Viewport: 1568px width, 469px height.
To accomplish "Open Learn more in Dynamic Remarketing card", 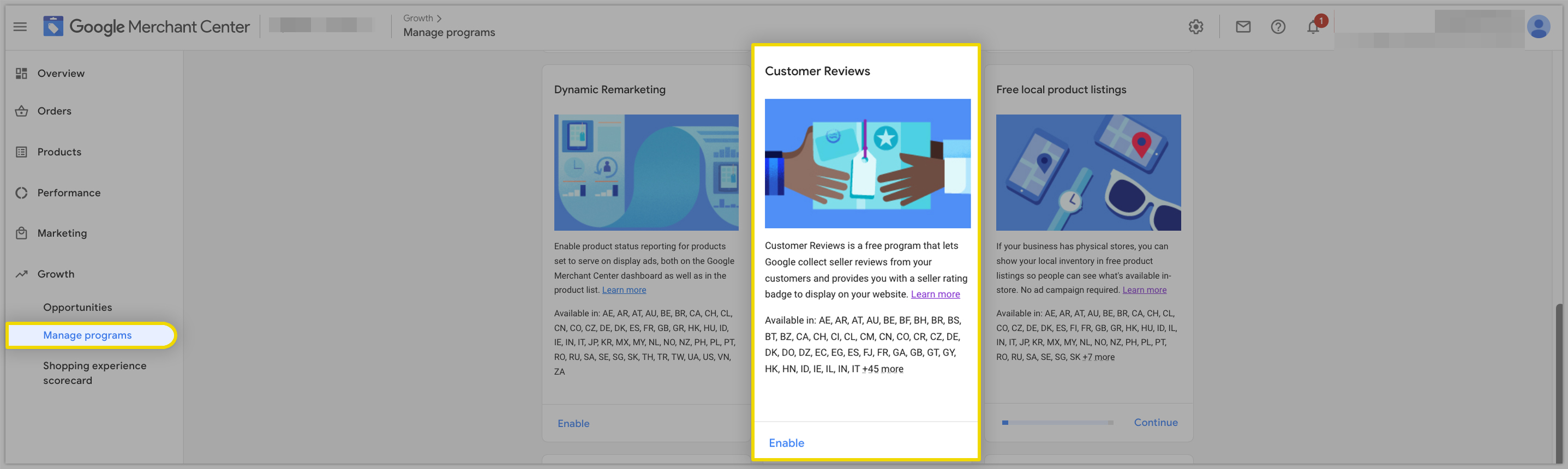I will 624,290.
